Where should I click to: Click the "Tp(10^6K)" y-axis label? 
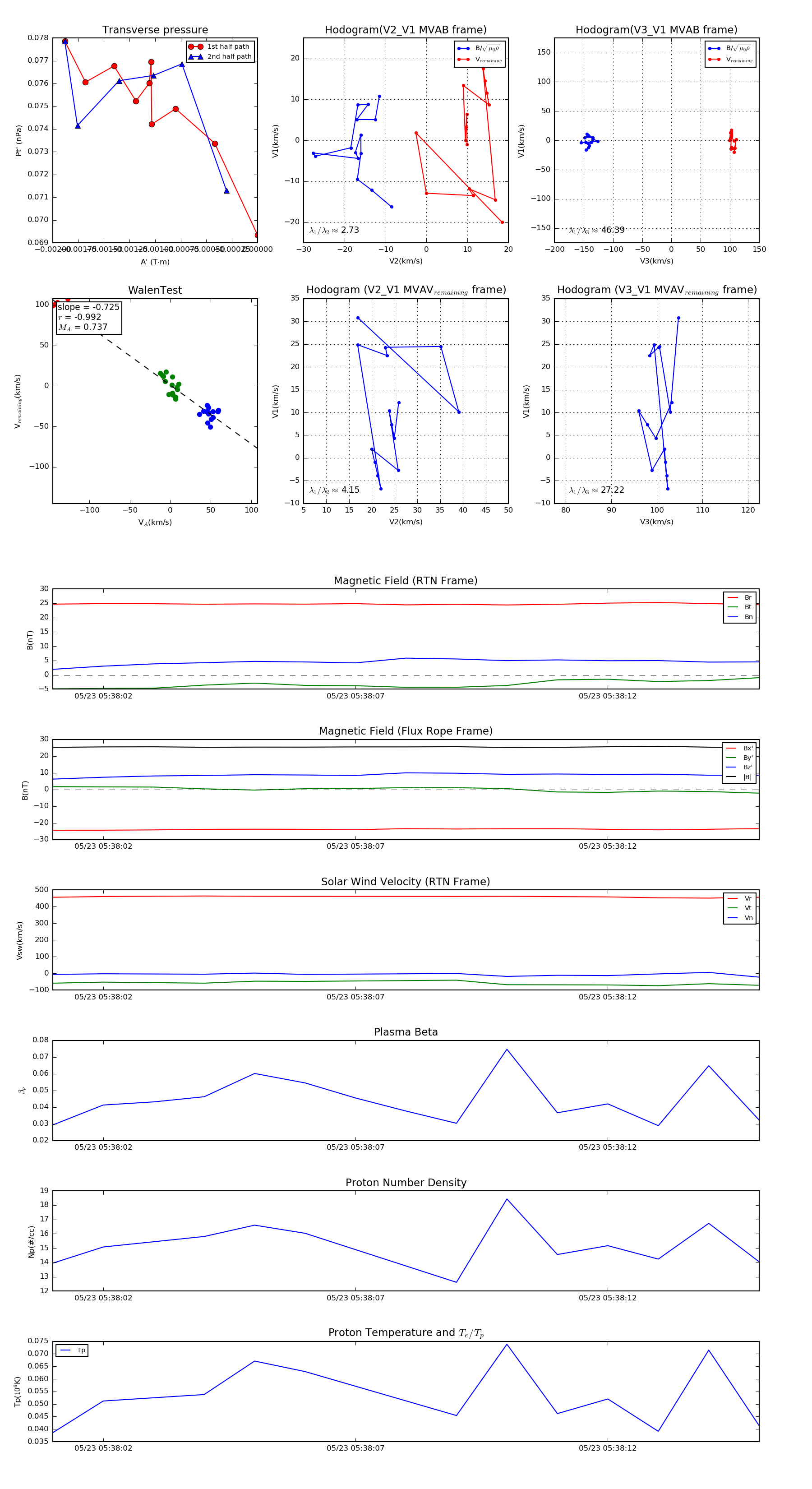[18, 1392]
